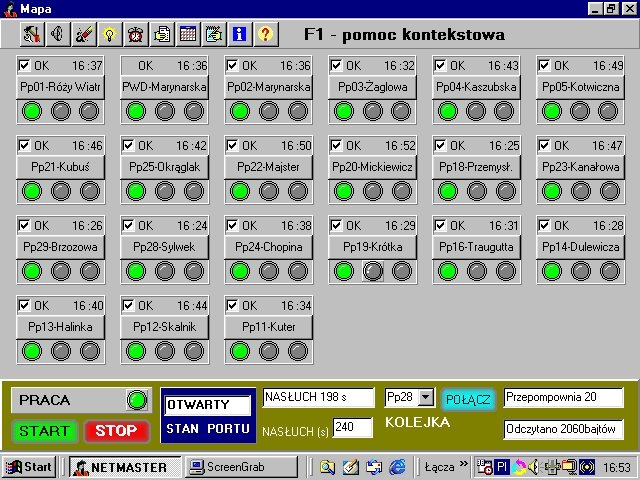Click the network connection tray icon
Screen dimensions: 640x480
(x=552, y=467)
